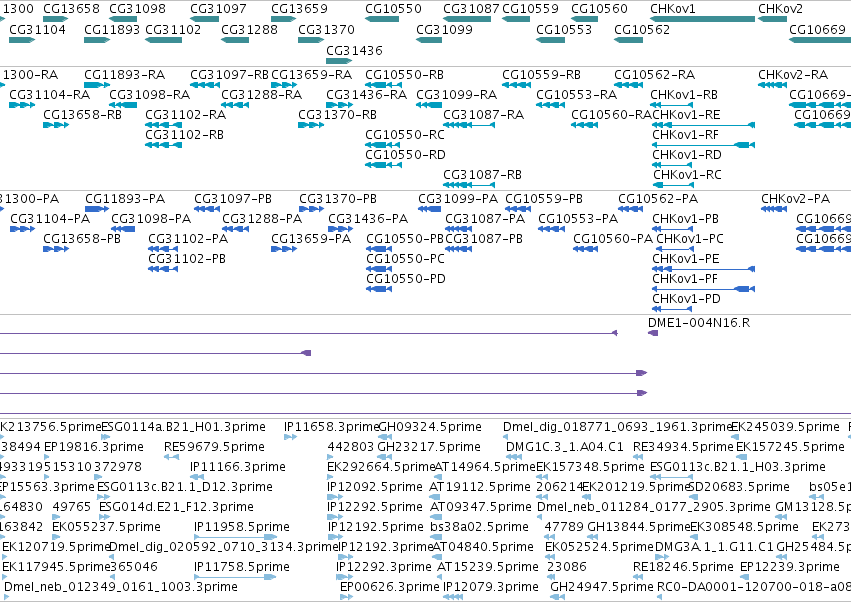Click the CG31087-RB transcript label
The image size is (851, 602).
tap(482, 175)
